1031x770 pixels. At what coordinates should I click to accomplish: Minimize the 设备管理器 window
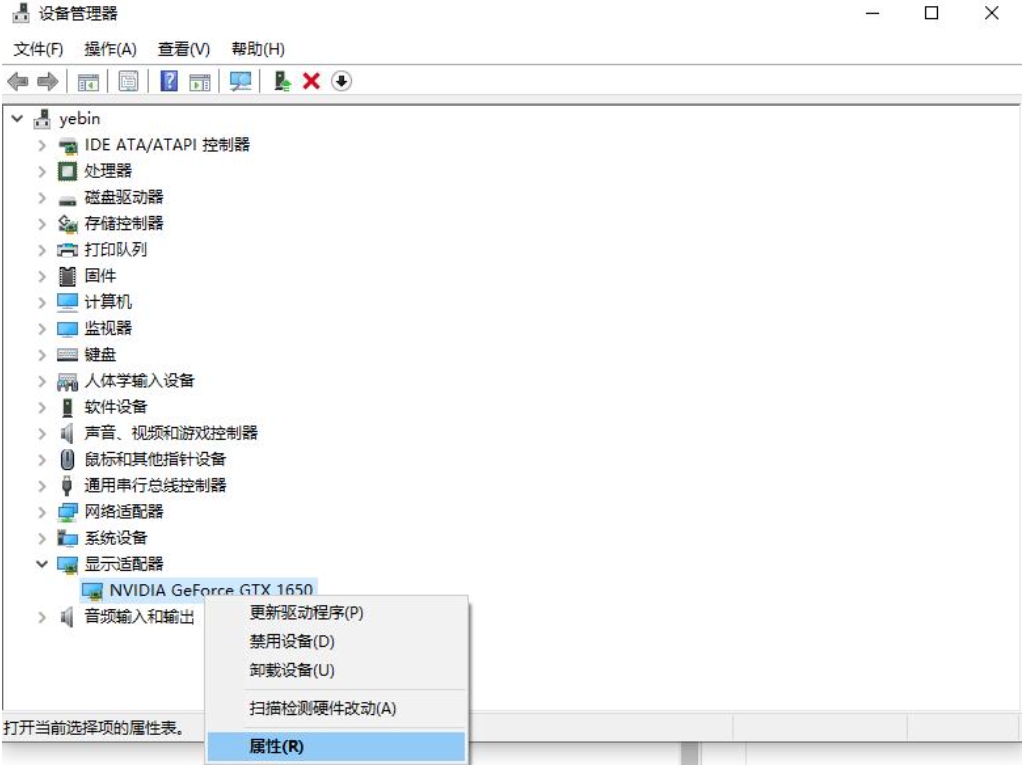873,13
